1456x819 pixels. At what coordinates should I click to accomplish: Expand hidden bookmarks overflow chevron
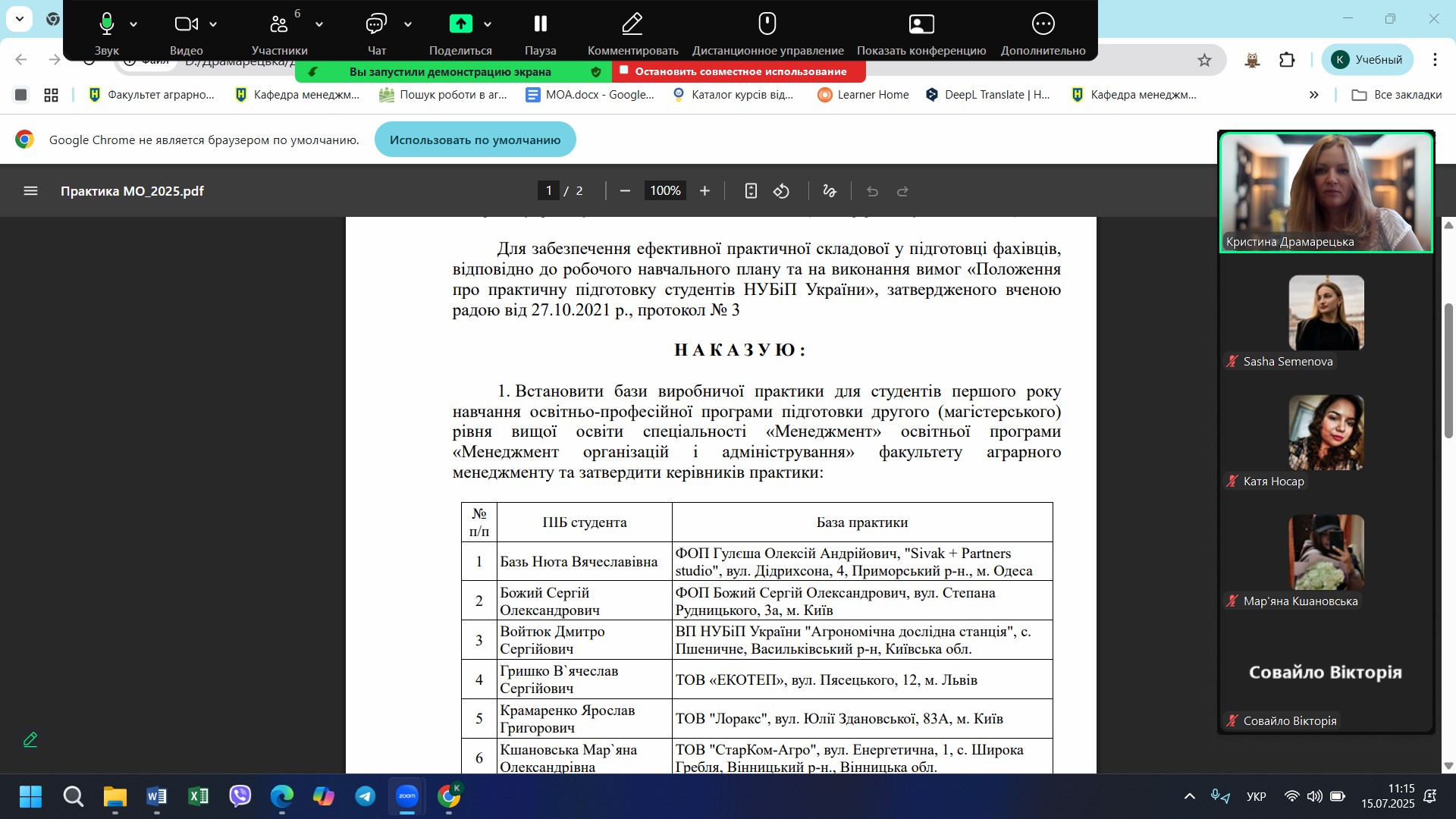pyautogui.click(x=1313, y=95)
